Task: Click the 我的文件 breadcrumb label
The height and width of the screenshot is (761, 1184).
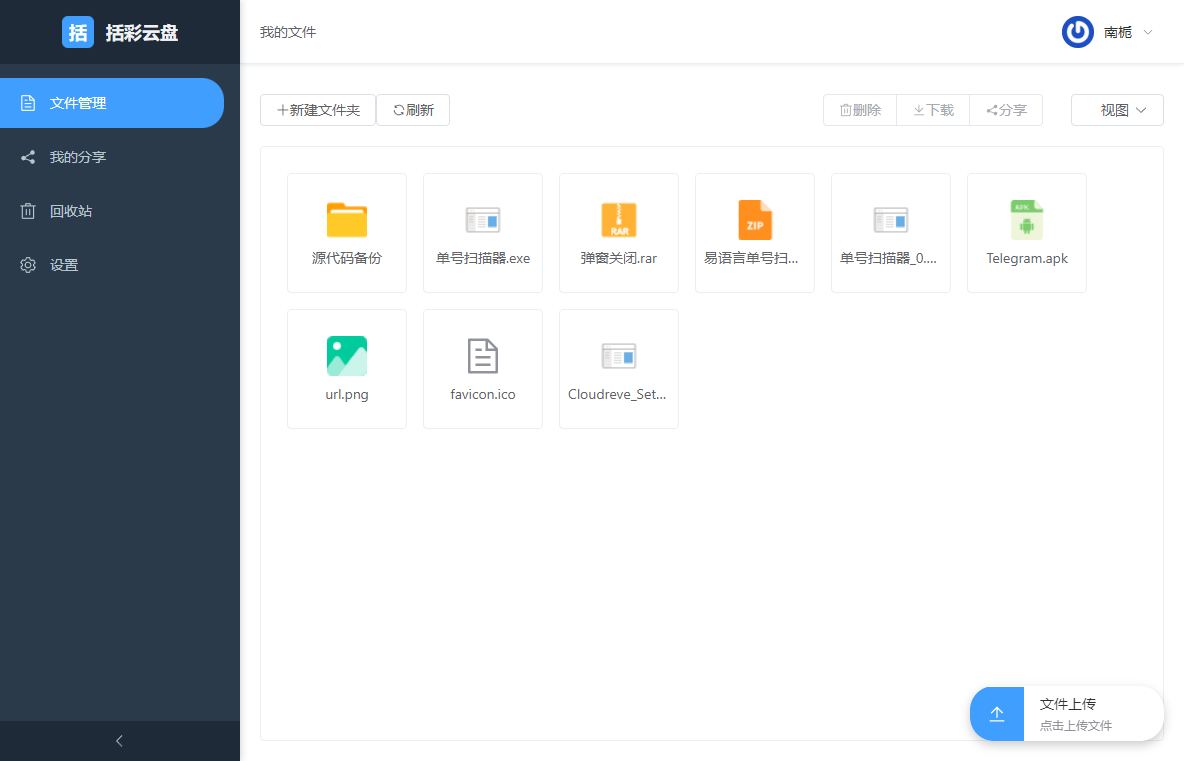Action: click(288, 31)
